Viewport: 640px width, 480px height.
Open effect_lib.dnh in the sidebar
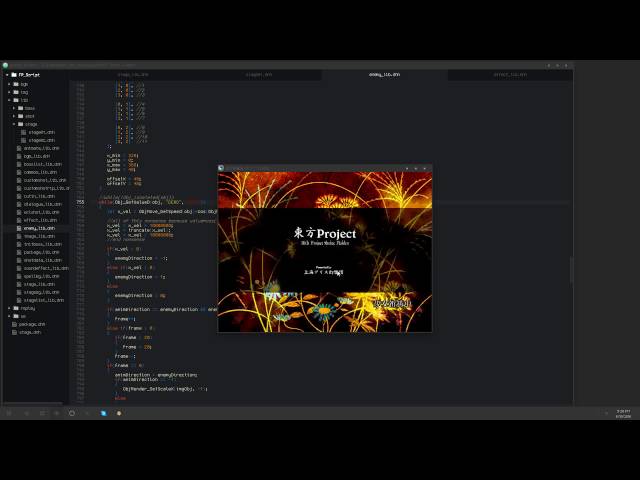click(40, 220)
